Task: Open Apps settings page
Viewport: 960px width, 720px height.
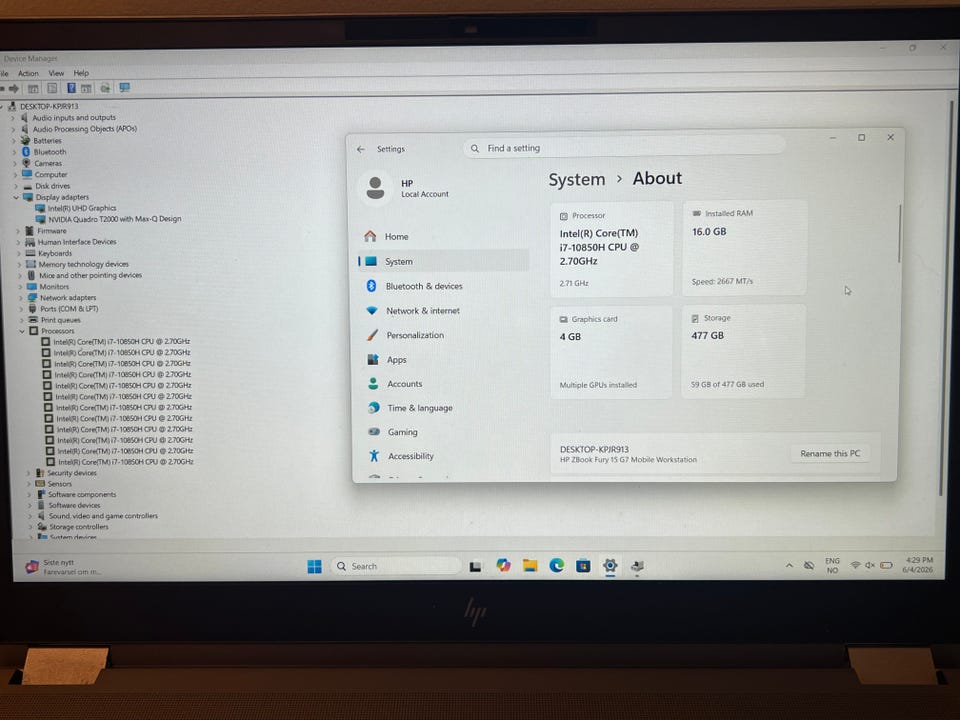Action: (x=396, y=360)
